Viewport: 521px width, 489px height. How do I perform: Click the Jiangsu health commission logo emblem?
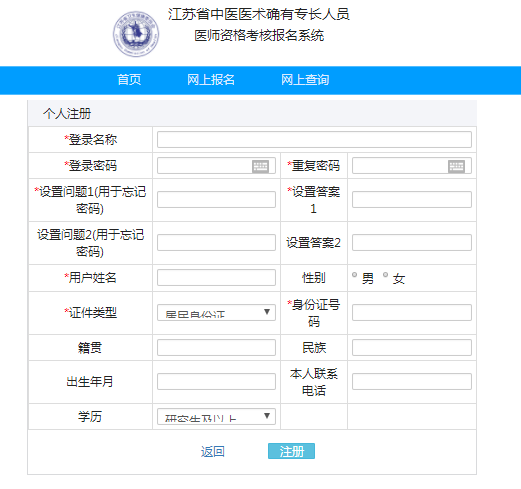pos(136,34)
